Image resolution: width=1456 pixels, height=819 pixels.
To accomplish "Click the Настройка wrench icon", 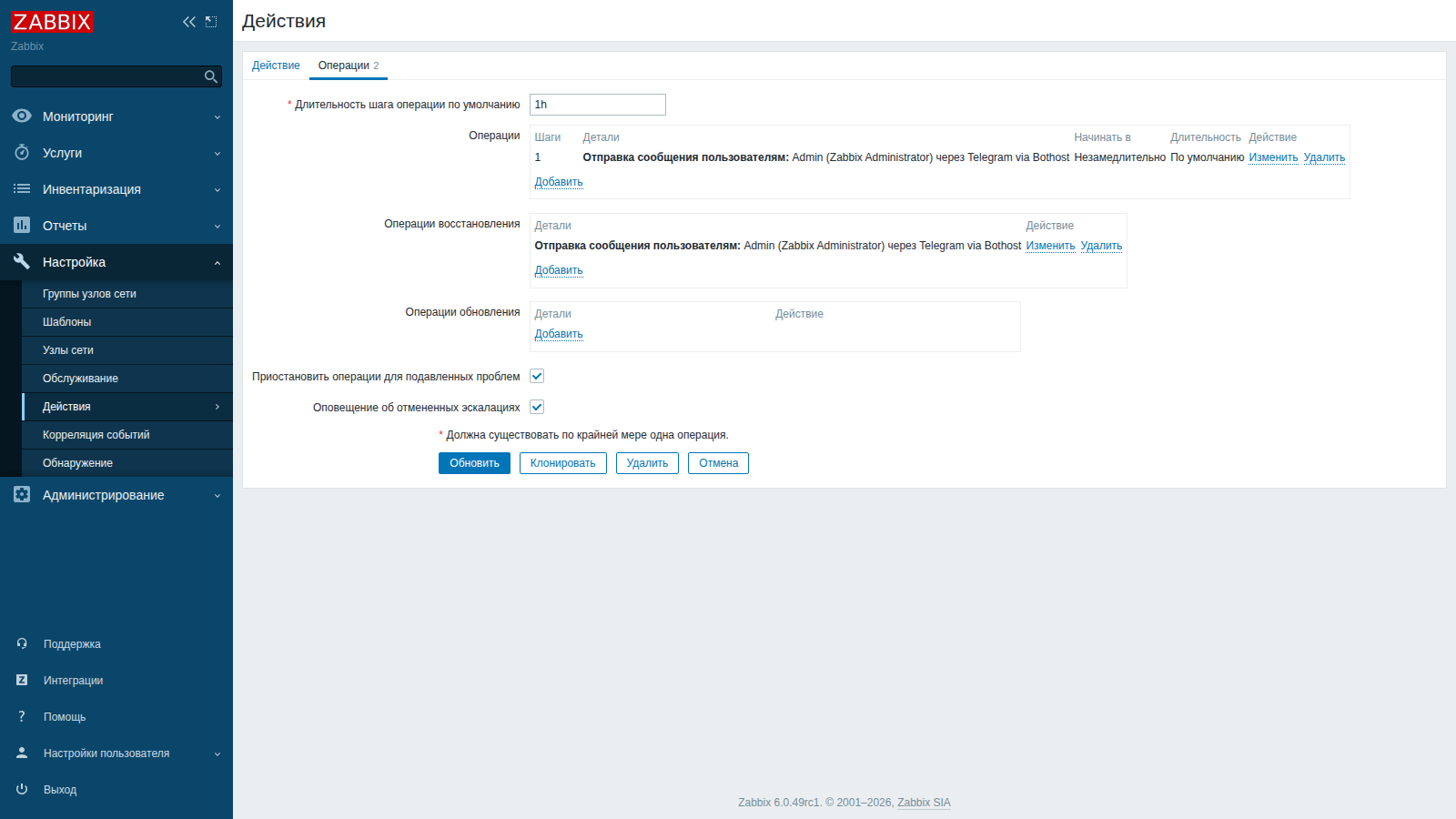I will [22, 262].
